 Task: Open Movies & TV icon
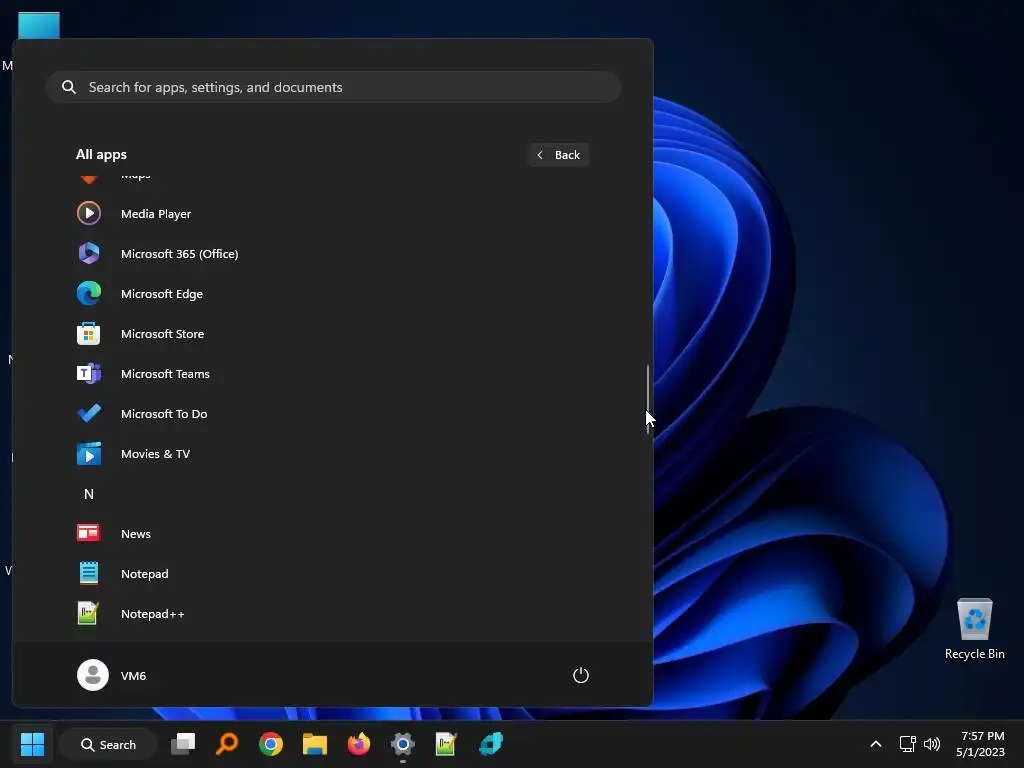[x=89, y=454]
